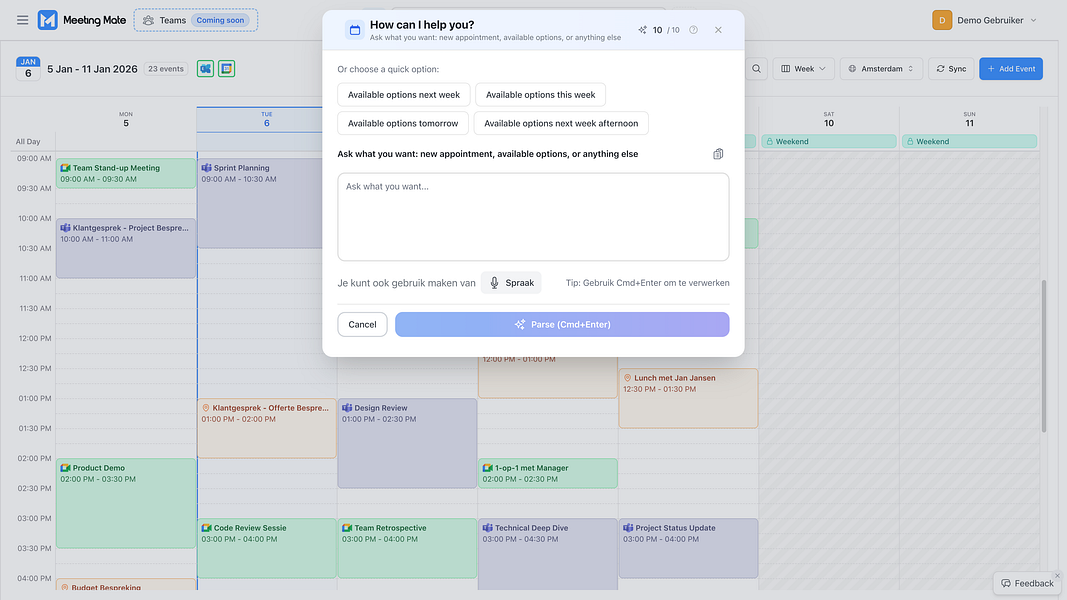This screenshot has height=600, width=1067.
Task: Click the Ask what you want text field
Action: coord(533,217)
